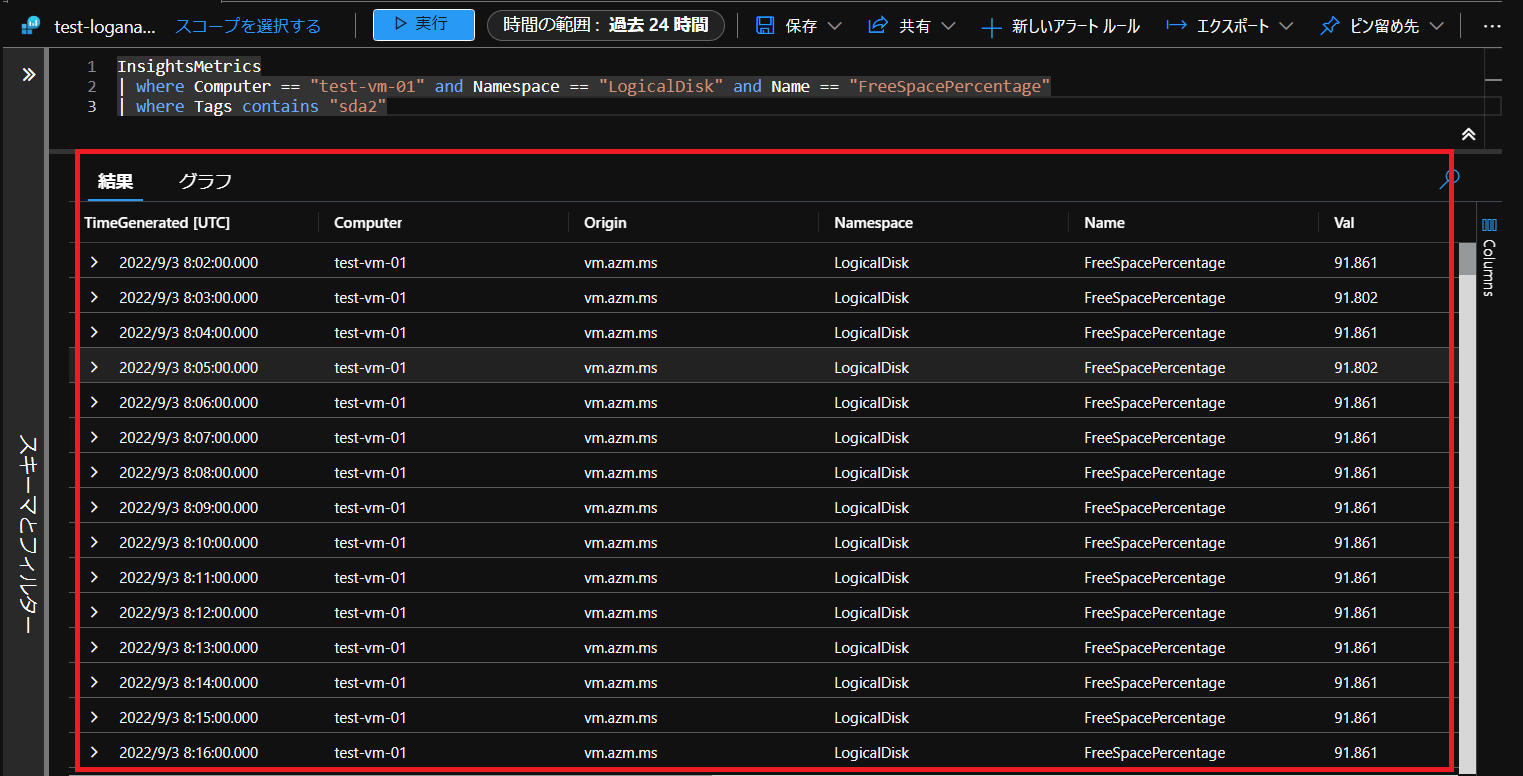Image resolution: width=1523 pixels, height=776 pixels.
Task: Expand the 8:03:00.000 result row
Action: [95, 297]
